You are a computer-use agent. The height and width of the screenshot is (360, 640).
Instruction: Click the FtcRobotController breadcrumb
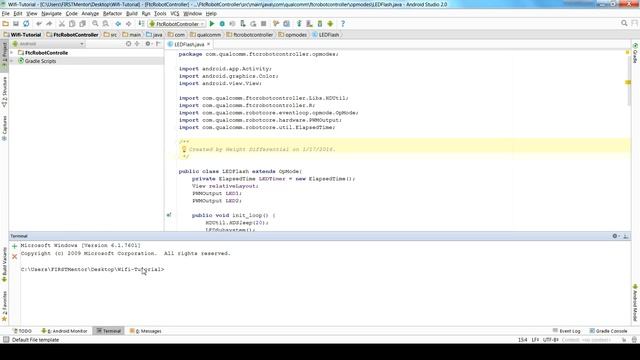pyautogui.click(x=73, y=35)
